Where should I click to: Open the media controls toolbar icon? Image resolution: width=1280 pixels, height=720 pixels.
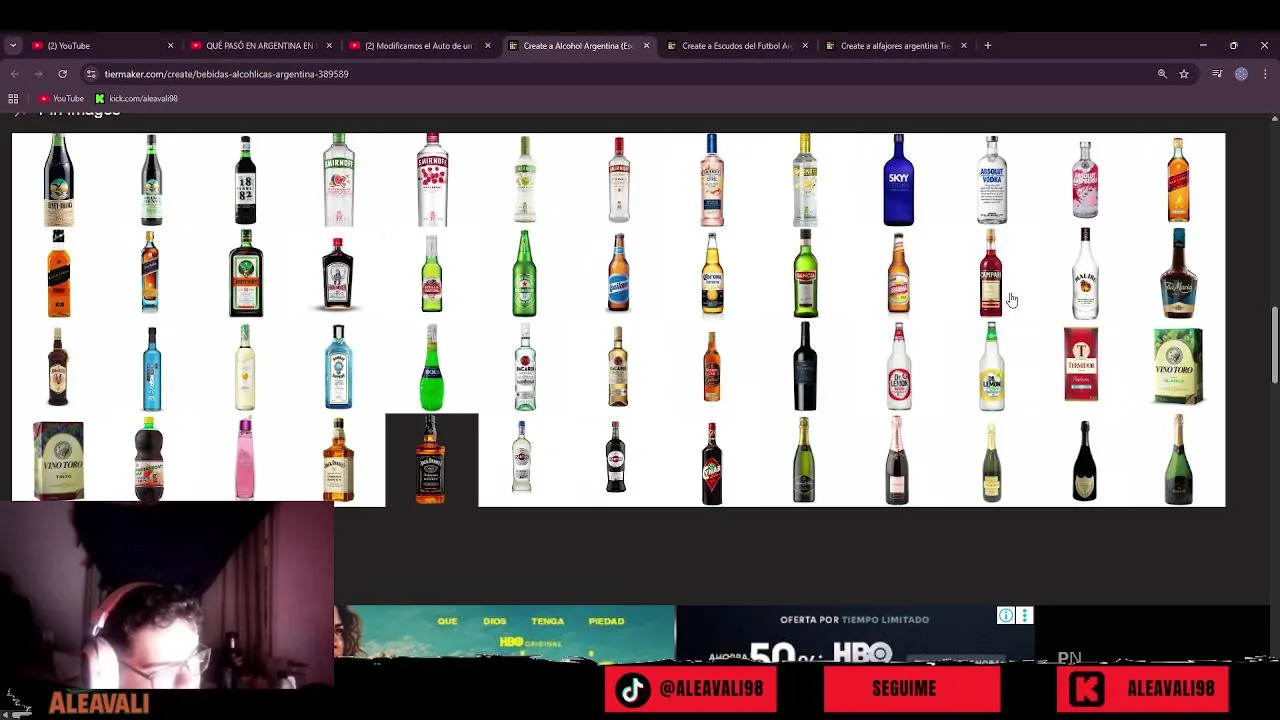[x=1217, y=74]
